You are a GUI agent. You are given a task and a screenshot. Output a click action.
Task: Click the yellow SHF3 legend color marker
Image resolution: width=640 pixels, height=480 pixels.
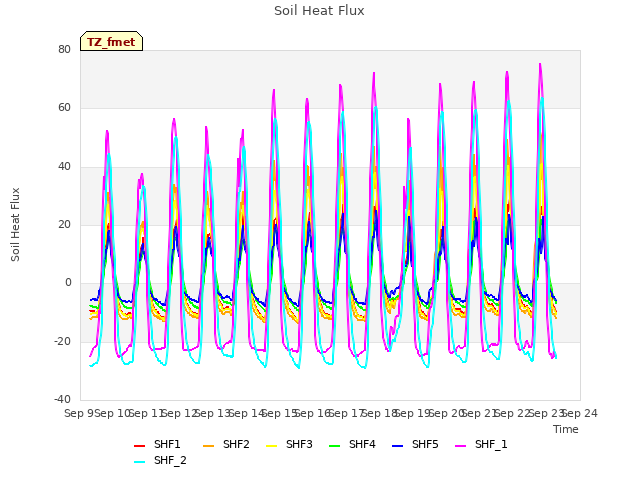click(x=271, y=446)
